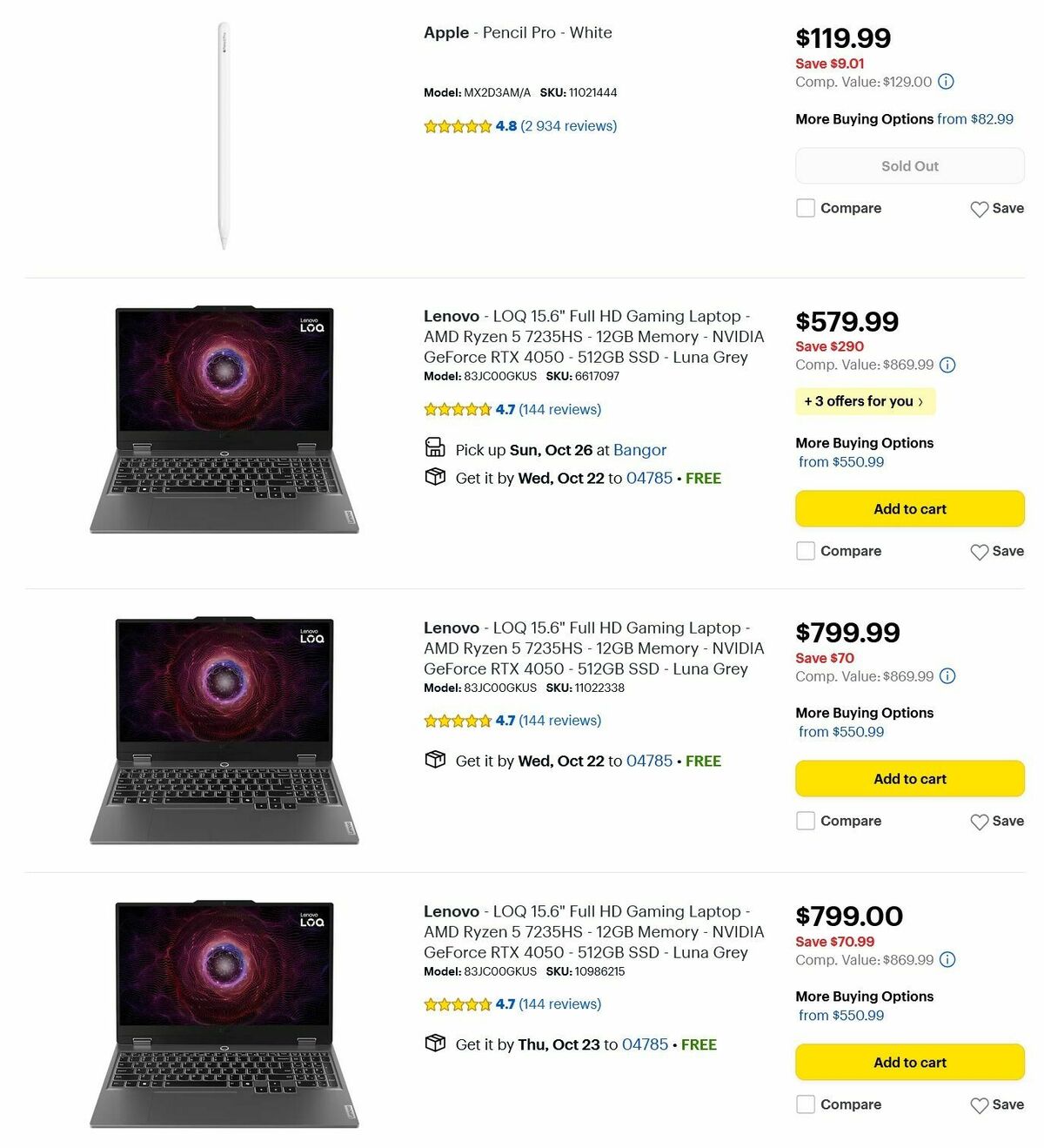Click the Lenovo LOQ title for SKU 11022338
1044x1148 pixels.
[593, 648]
